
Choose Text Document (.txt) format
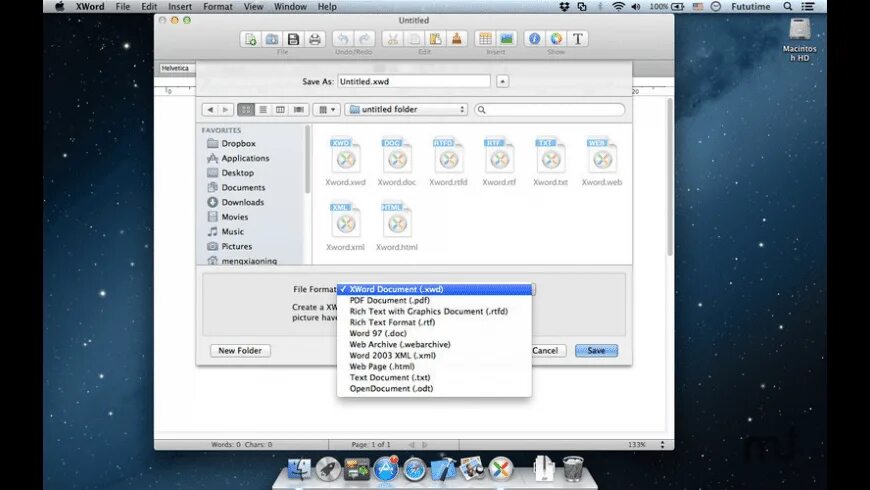[434, 377]
